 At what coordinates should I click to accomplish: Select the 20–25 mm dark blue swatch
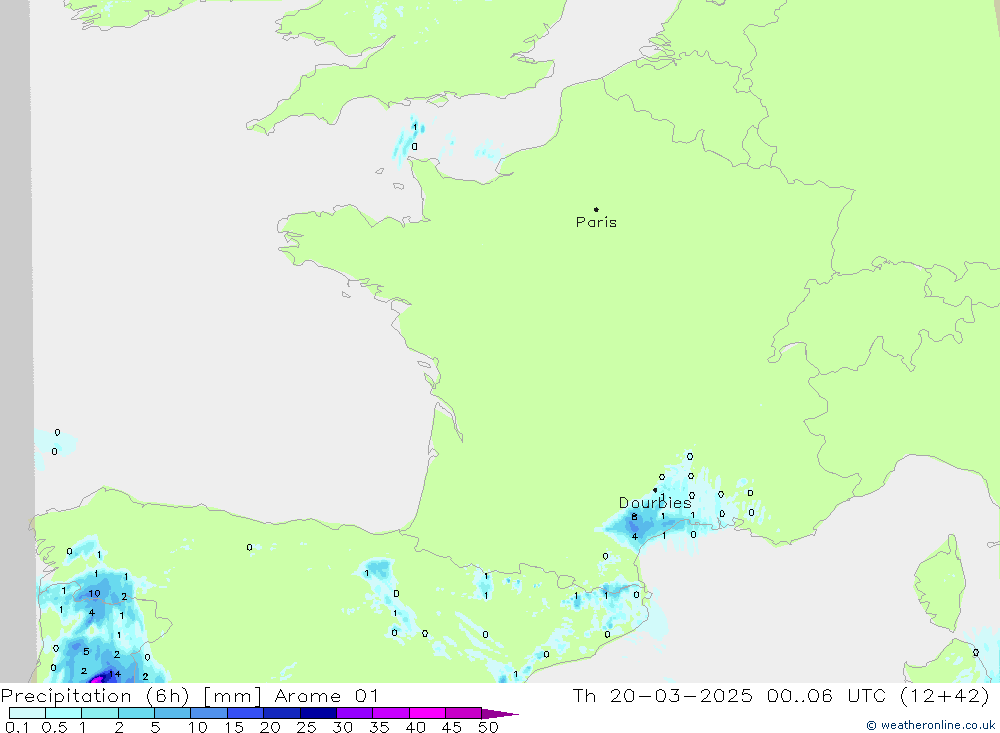tap(281, 713)
